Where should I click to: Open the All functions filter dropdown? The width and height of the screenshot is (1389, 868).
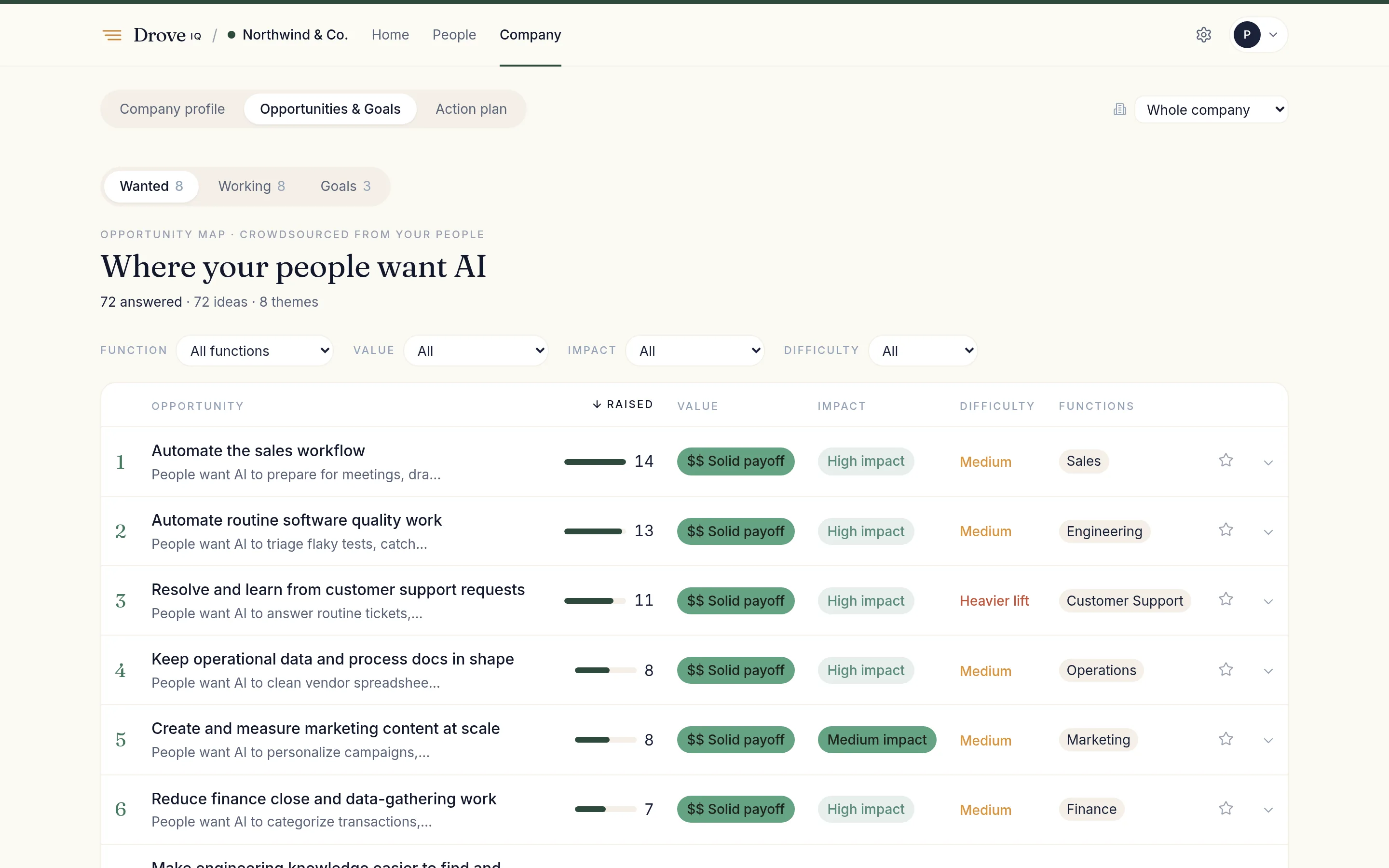click(255, 351)
